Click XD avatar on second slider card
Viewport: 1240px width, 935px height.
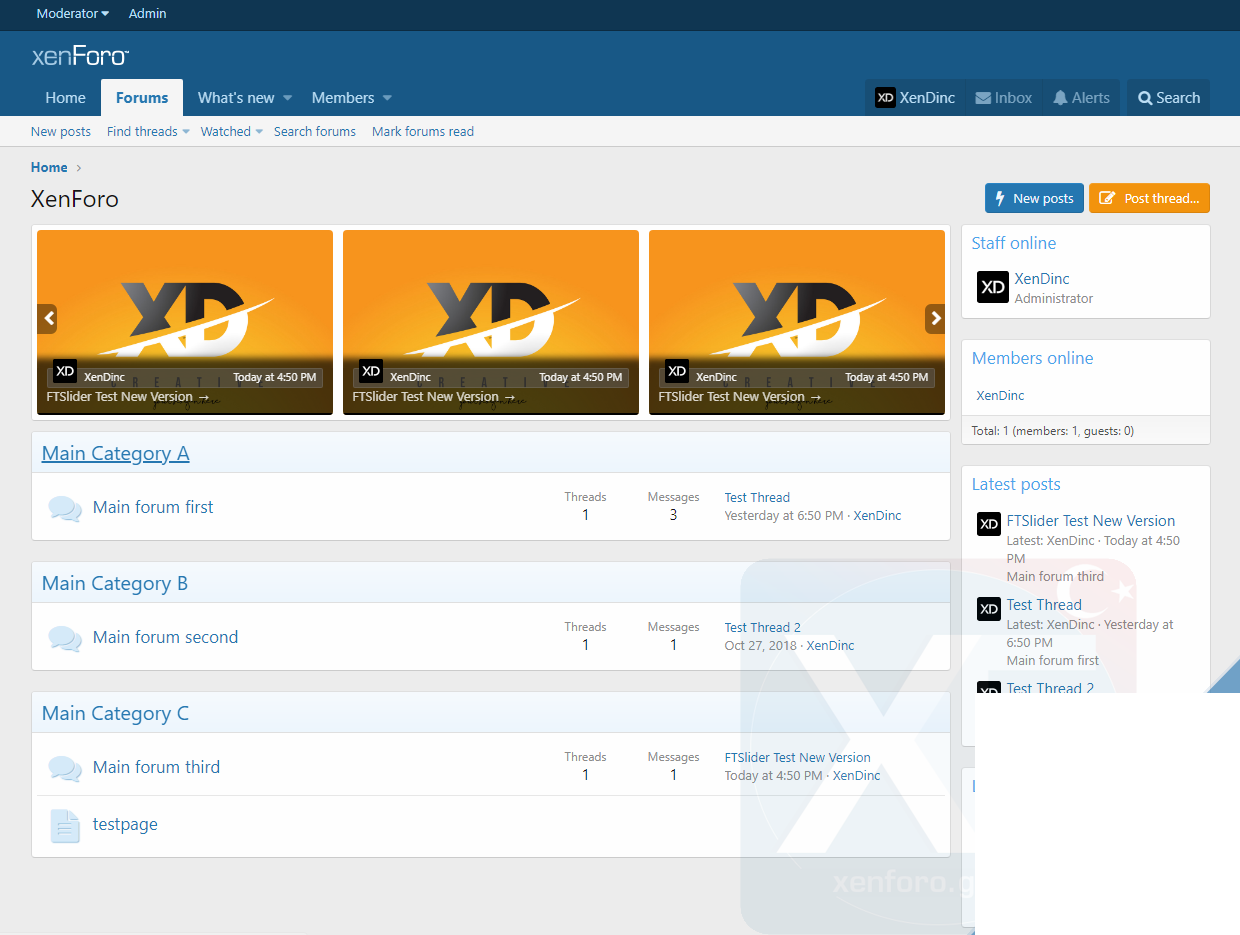[371, 371]
